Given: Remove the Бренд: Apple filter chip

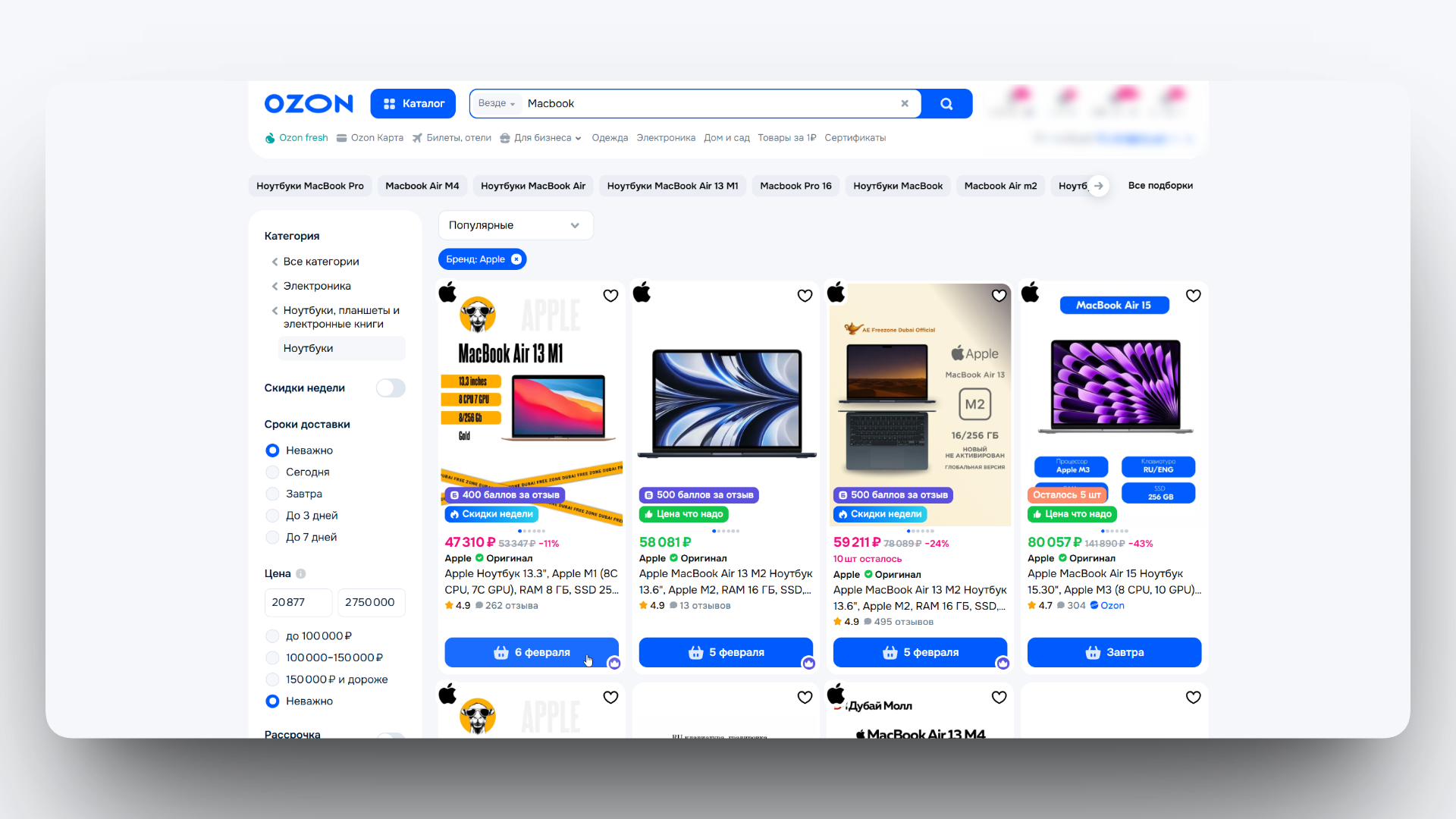Looking at the screenshot, I should (x=516, y=259).
